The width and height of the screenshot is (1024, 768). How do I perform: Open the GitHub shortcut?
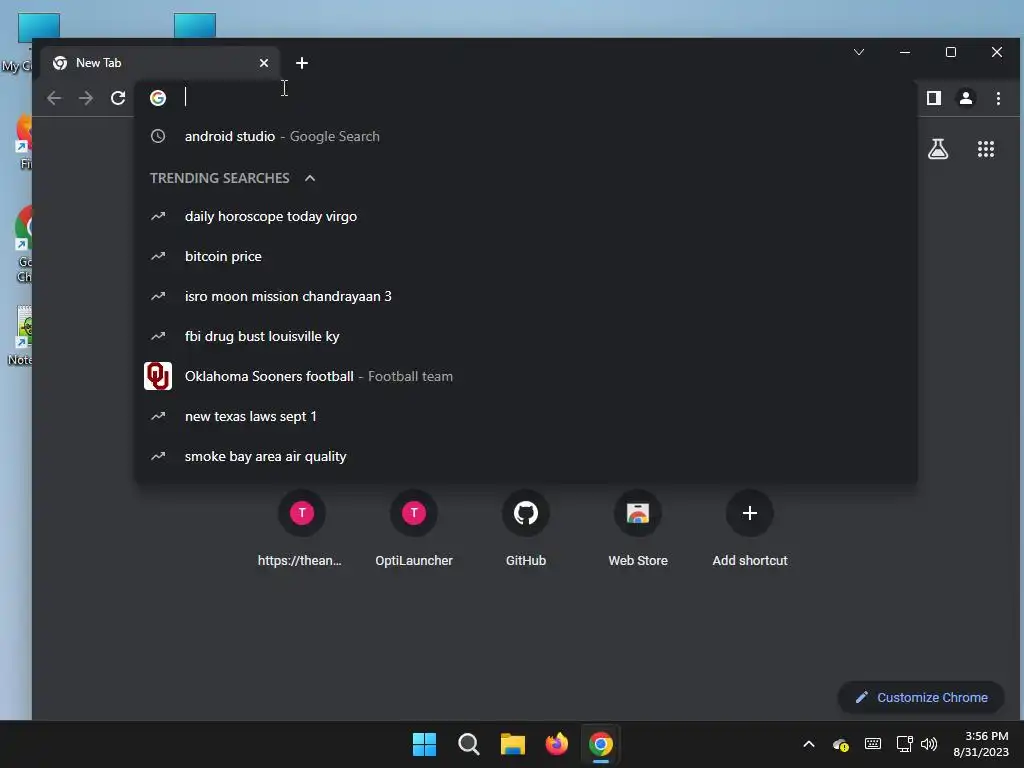[526, 529]
